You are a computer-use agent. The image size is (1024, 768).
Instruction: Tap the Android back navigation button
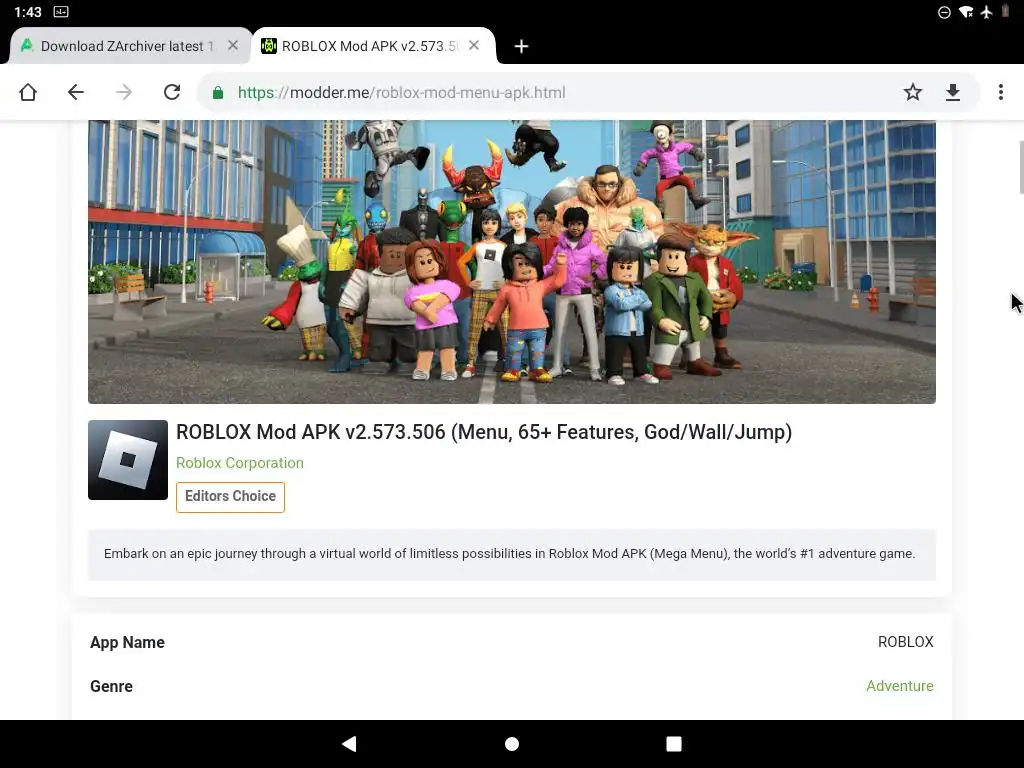(x=349, y=744)
